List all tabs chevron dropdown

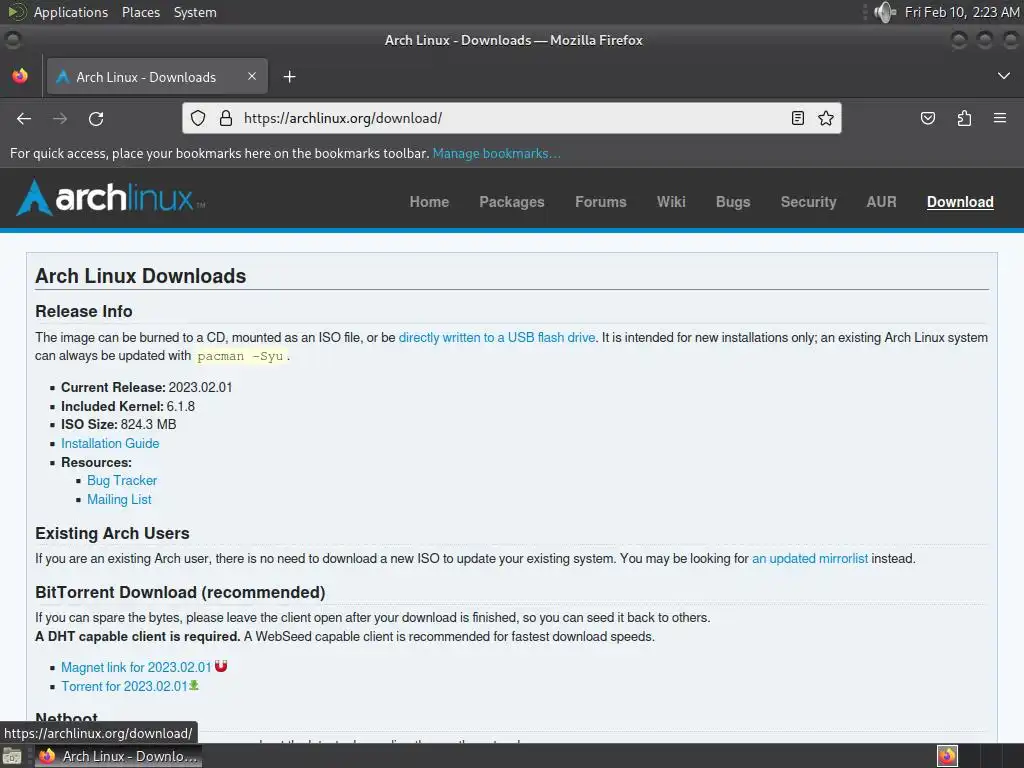coord(1004,76)
